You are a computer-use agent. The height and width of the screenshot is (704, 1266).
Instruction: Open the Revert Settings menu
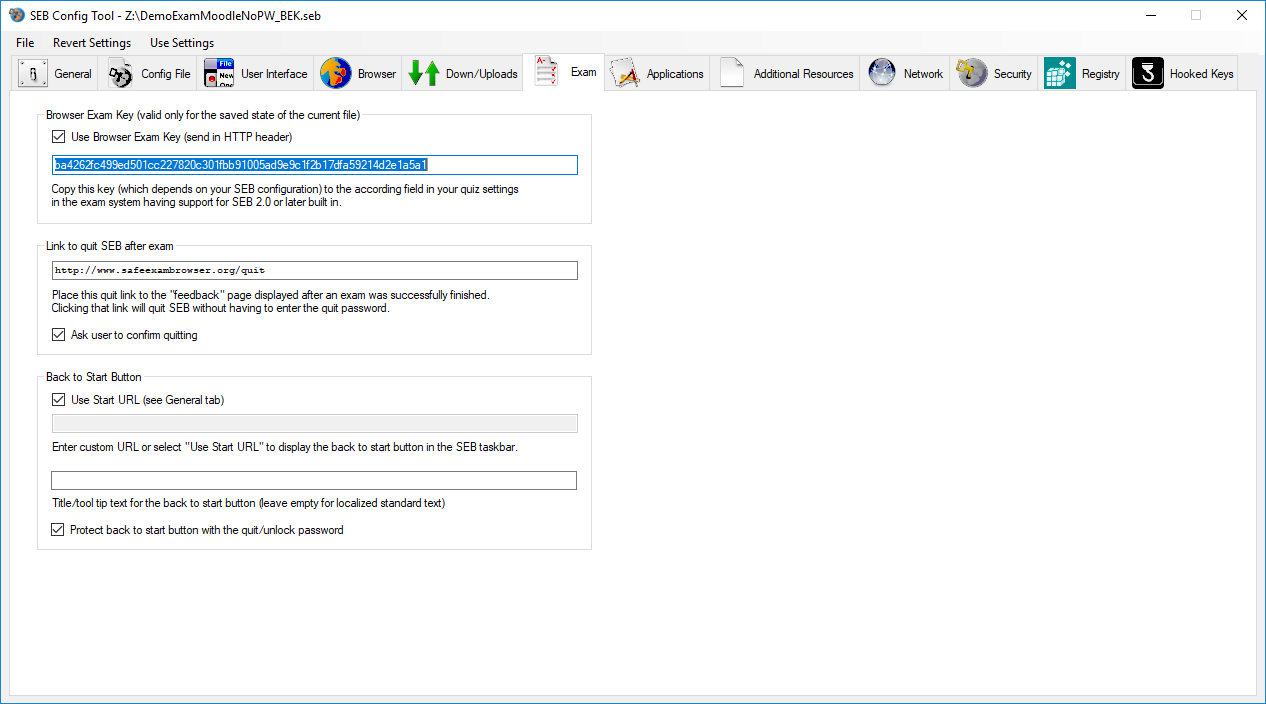[x=92, y=43]
